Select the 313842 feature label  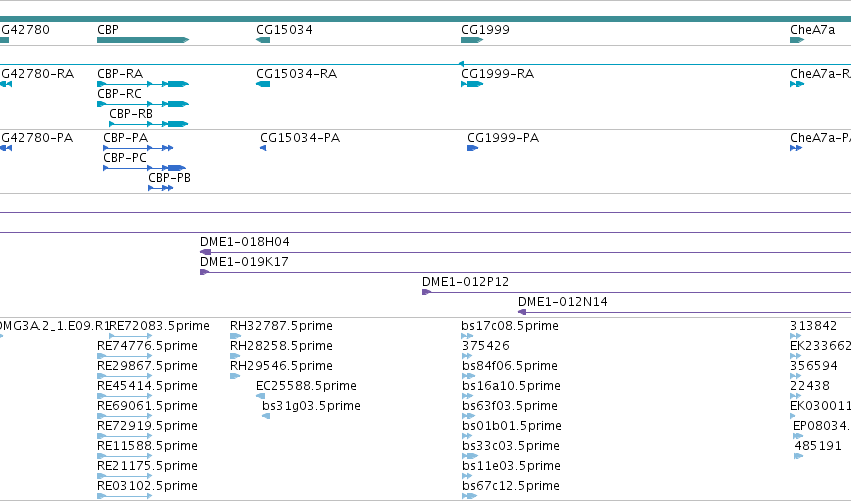tap(814, 326)
